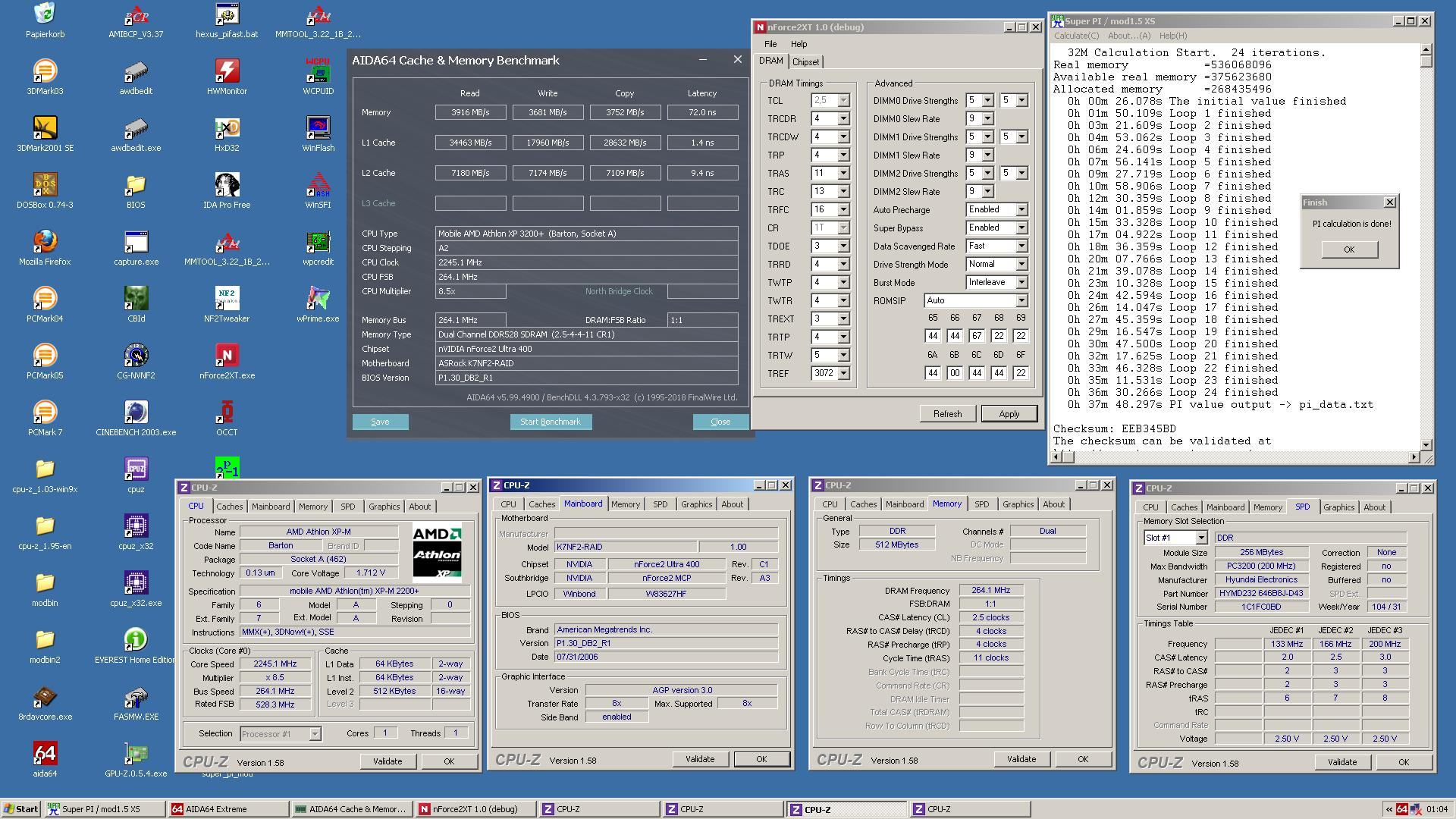
Task: Click the Start Benchmark button in AIDA64
Action: [x=551, y=422]
